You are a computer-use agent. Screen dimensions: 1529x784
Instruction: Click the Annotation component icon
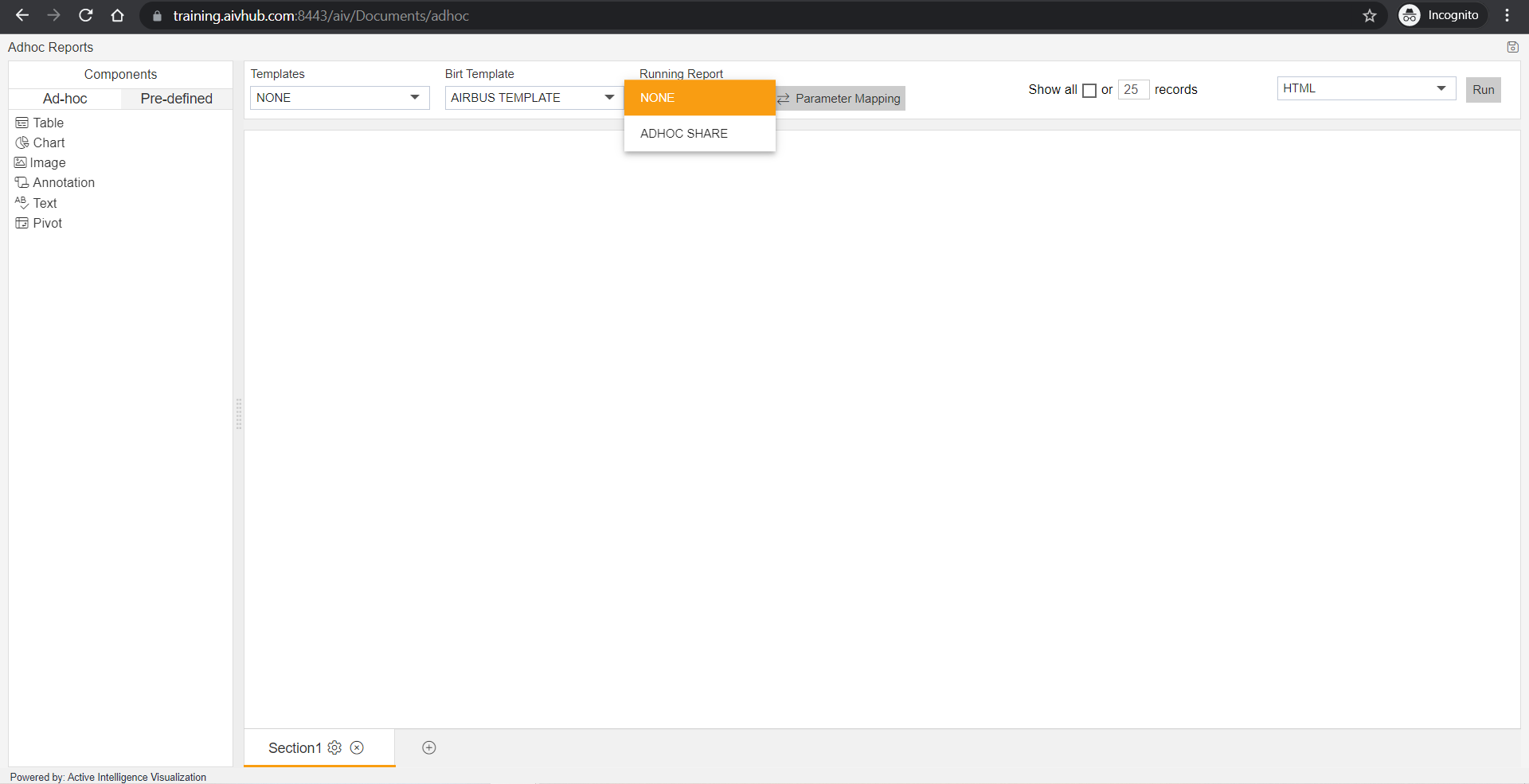[22, 182]
